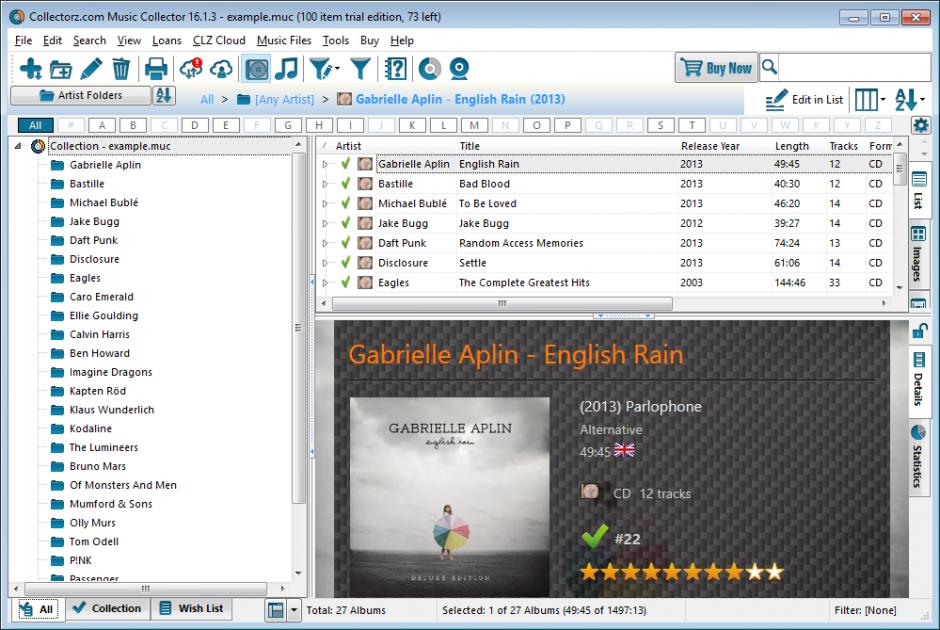The image size is (940, 630).
Task: Expand the Gabrielle Aplin row in the album list
Action: (325, 164)
